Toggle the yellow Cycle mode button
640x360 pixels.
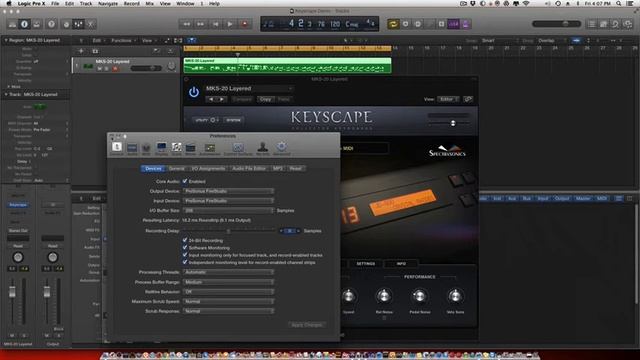click(393, 24)
